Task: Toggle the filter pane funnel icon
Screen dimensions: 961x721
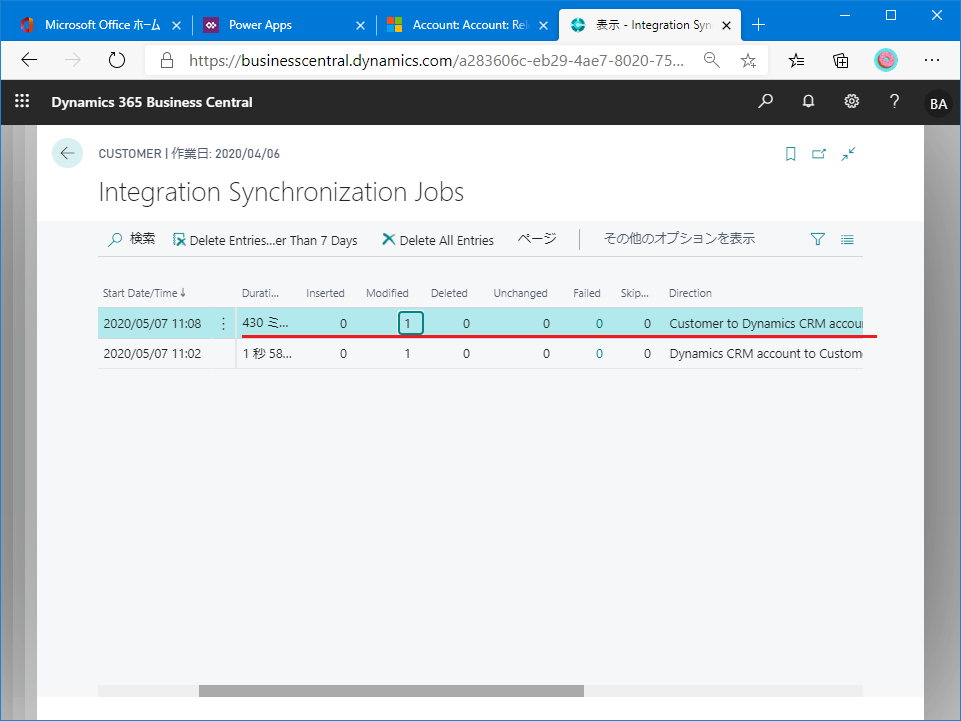Action: (x=818, y=239)
